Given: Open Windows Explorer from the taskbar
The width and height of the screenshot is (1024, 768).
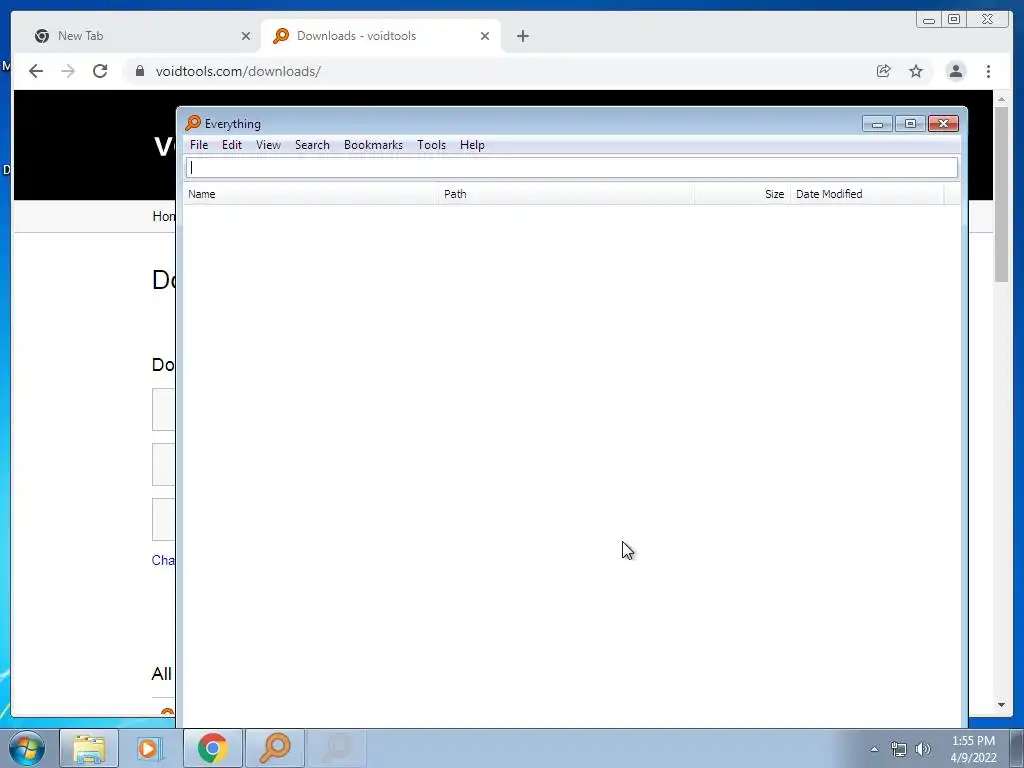Looking at the screenshot, I should (89, 748).
